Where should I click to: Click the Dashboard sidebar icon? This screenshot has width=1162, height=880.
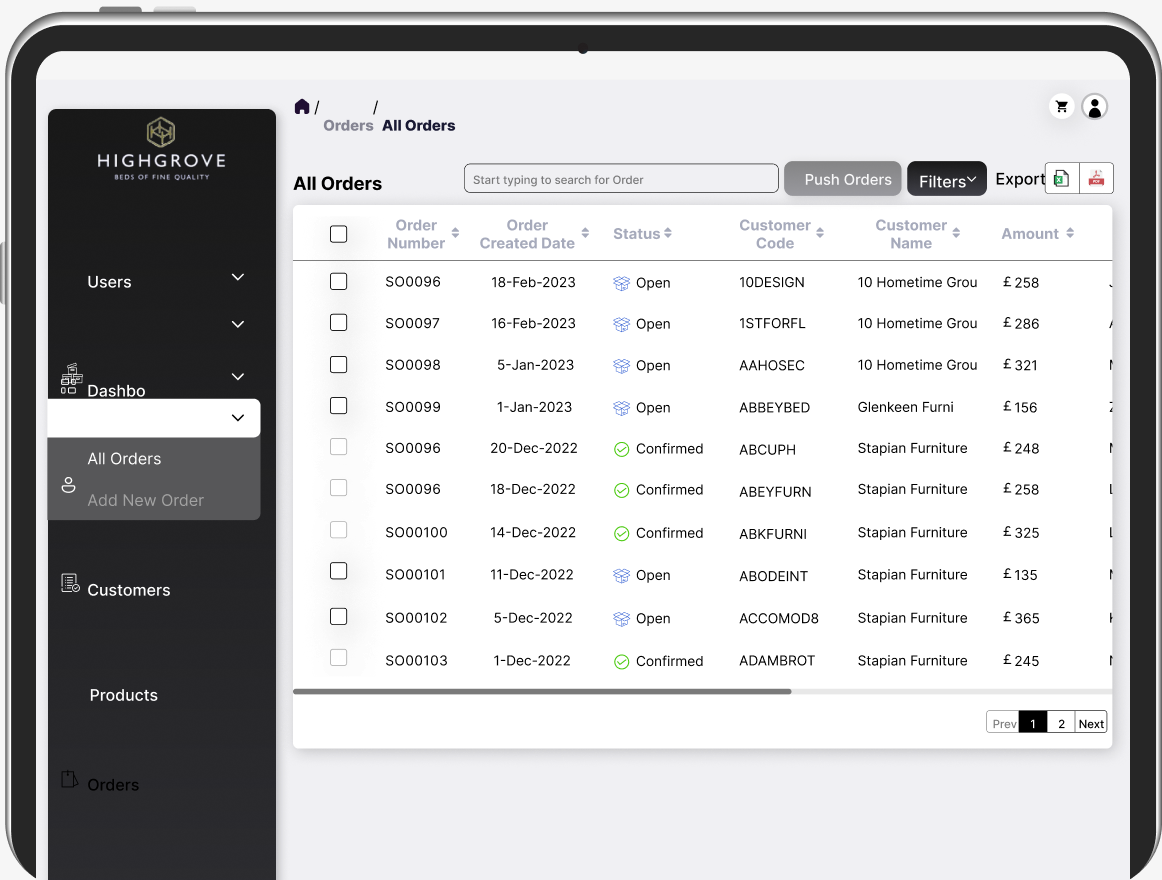click(70, 379)
